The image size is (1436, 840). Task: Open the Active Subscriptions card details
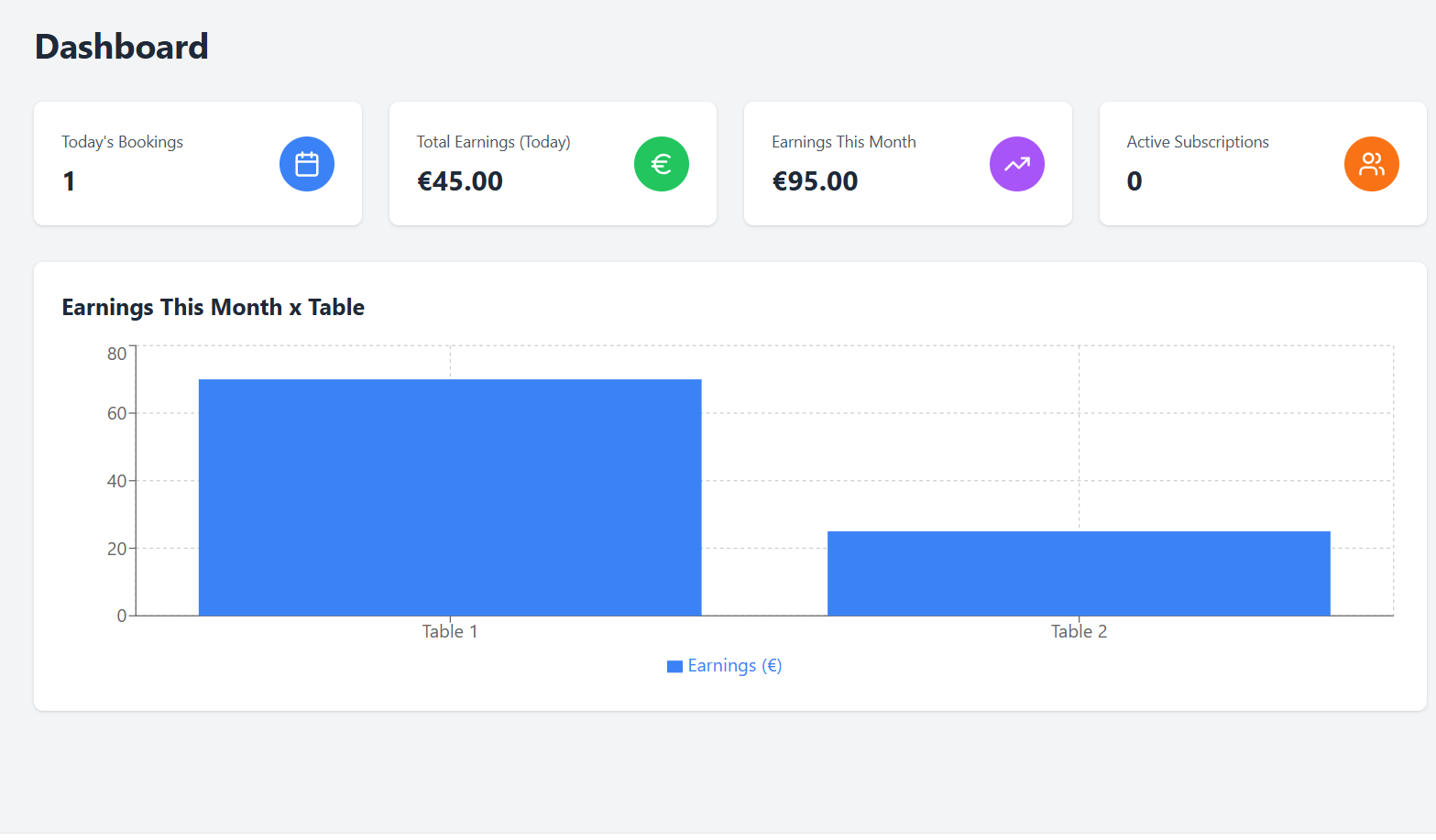pyautogui.click(x=1261, y=164)
